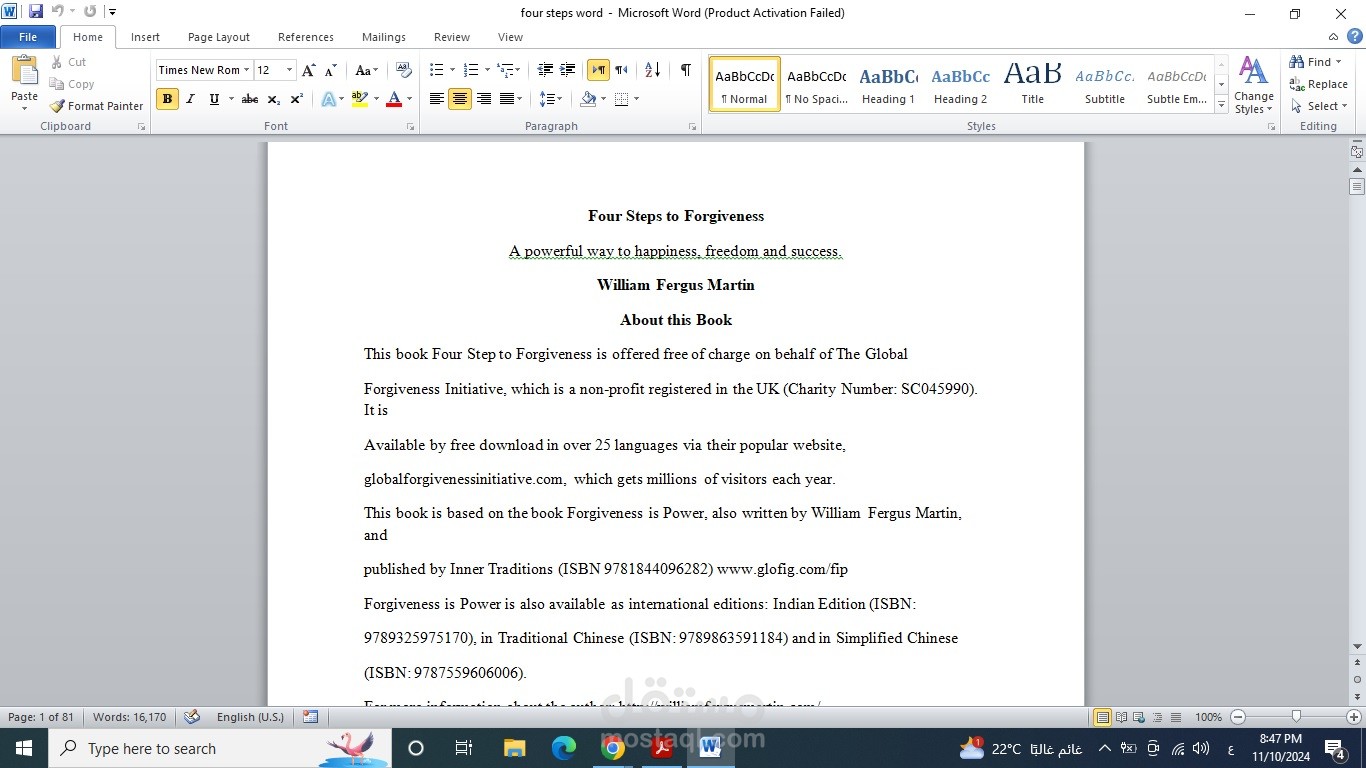Viewport: 1366px width, 768px height.
Task: Toggle Show/Hide paragraph marks
Action: 685,70
